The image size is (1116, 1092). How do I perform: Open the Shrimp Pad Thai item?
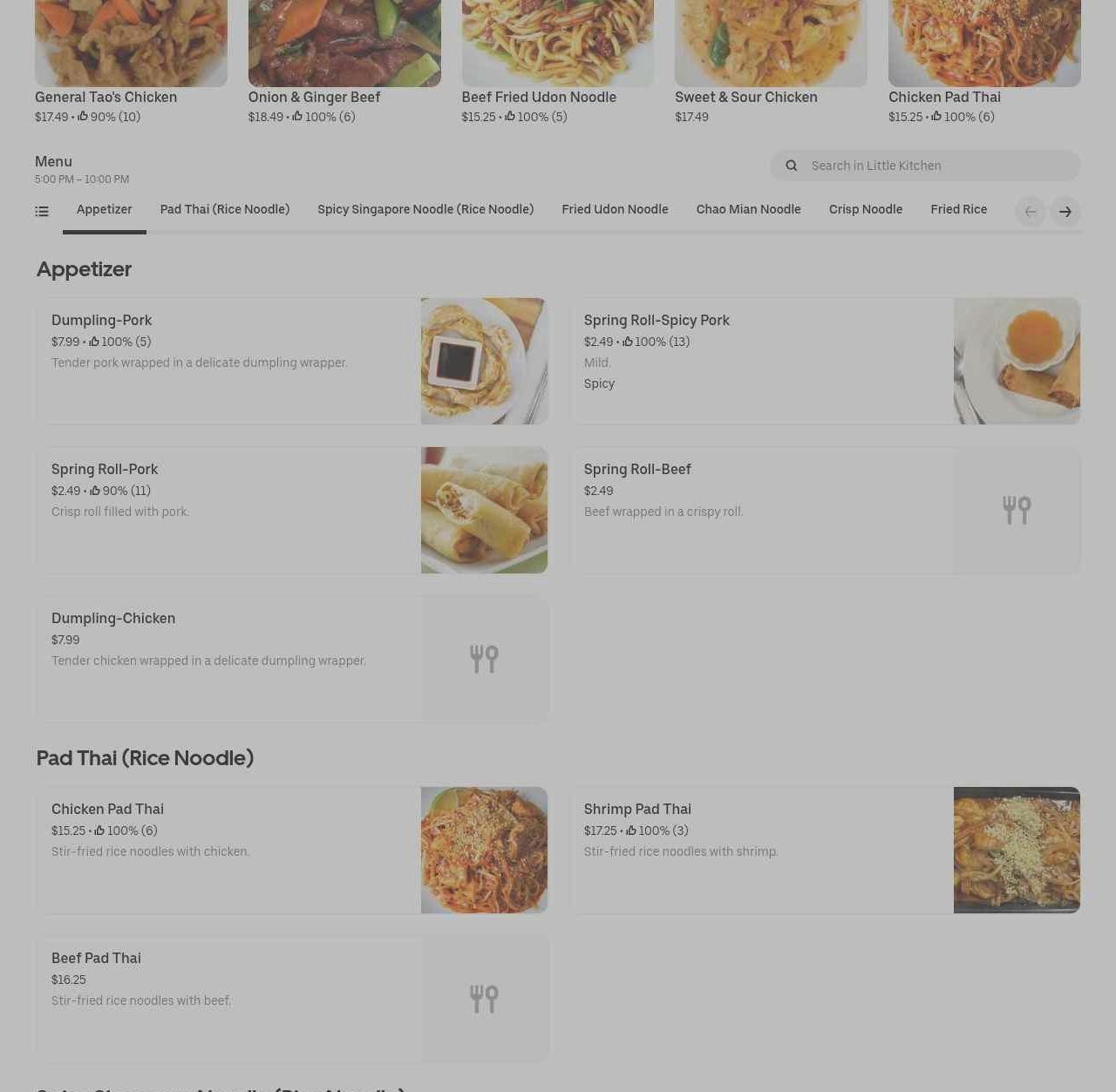[825, 850]
